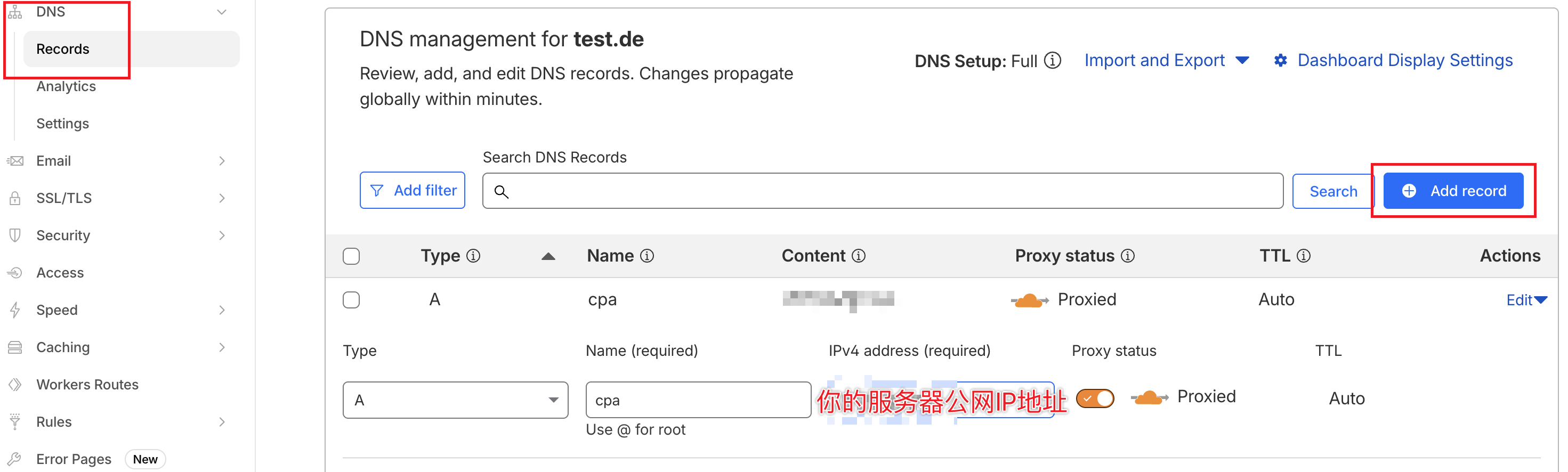Click the Edit link for the cpa record

click(1525, 300)
